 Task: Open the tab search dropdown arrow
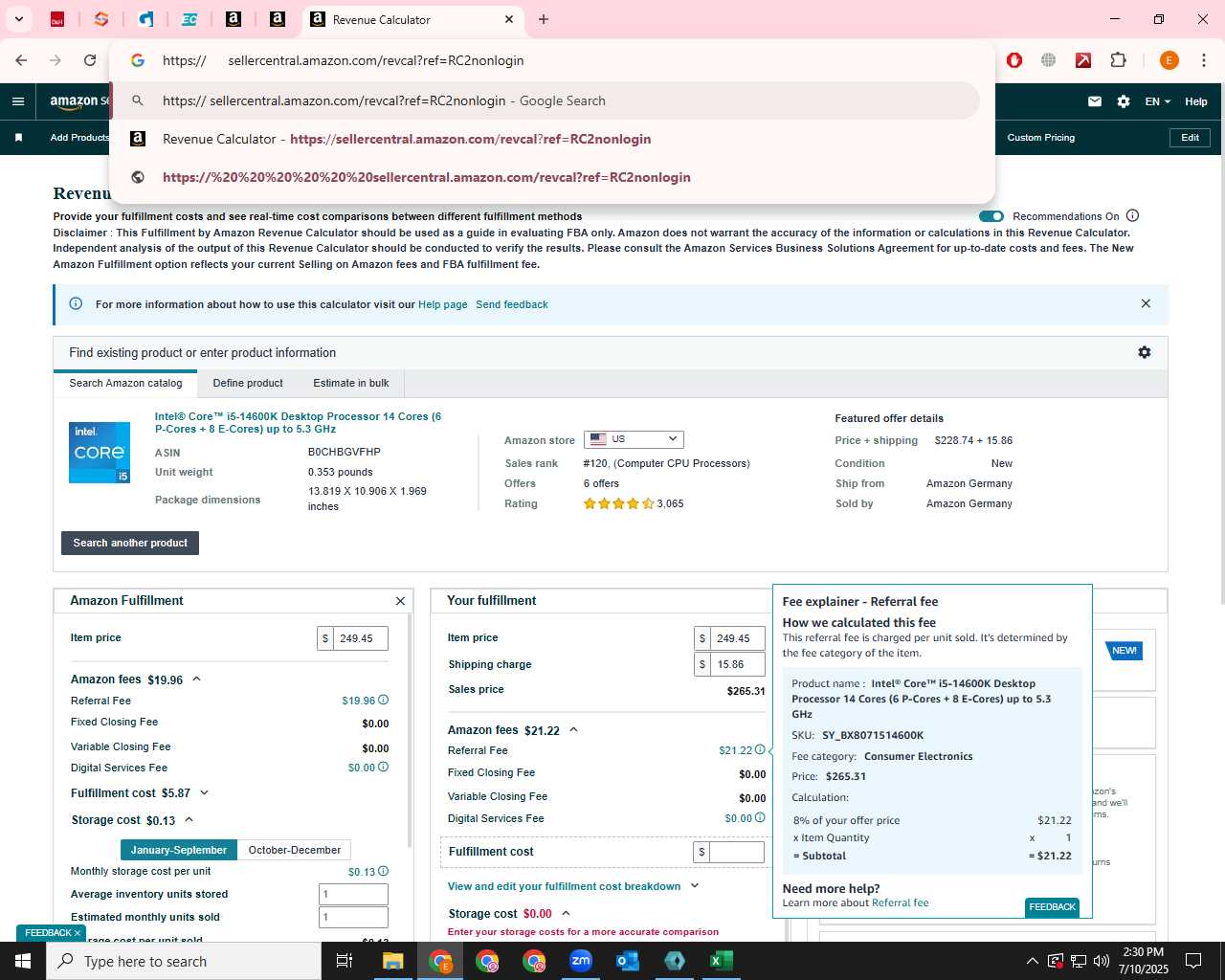[18, 19]
